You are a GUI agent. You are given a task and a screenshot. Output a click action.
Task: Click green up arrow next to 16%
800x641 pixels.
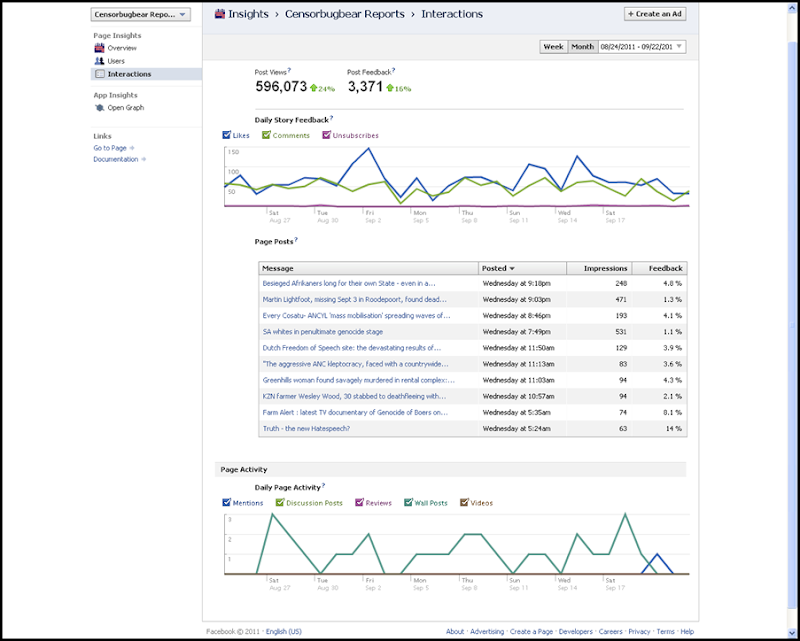(x=390, y=88)
